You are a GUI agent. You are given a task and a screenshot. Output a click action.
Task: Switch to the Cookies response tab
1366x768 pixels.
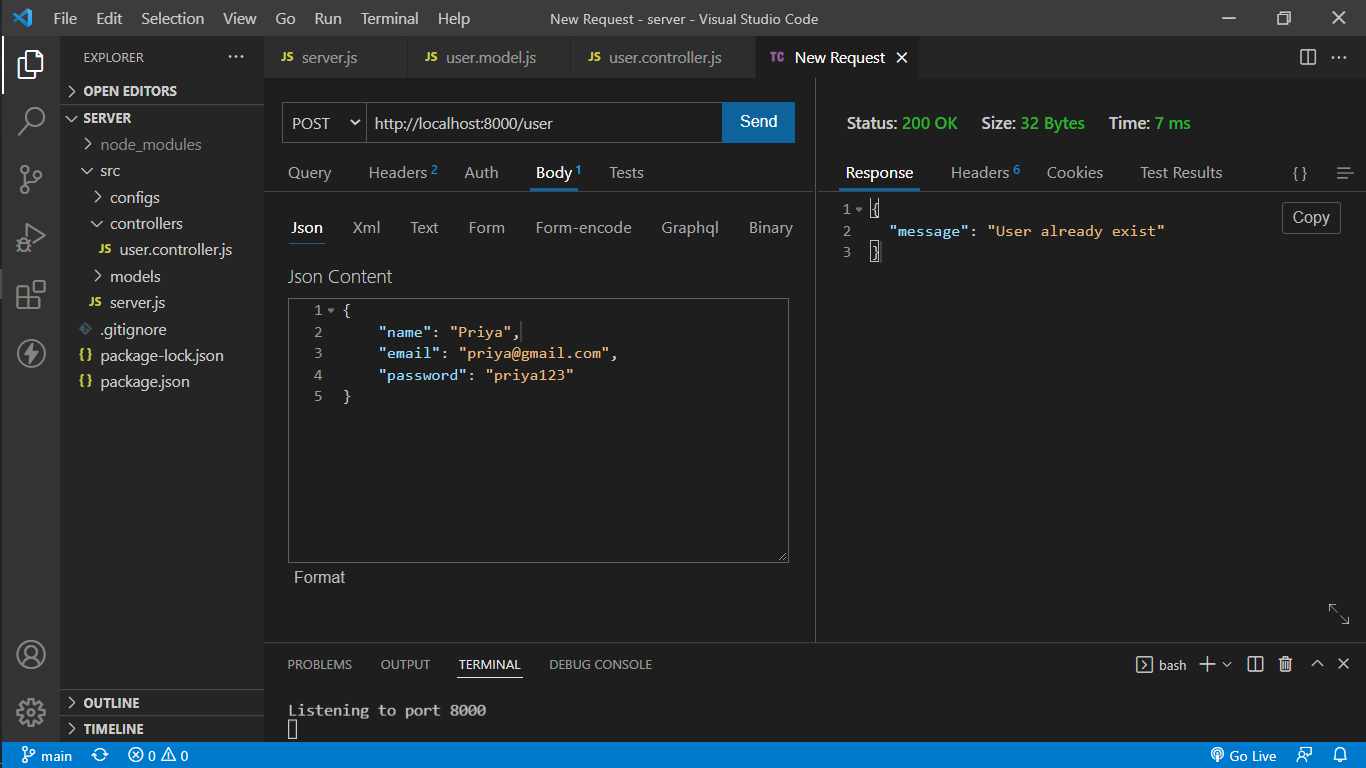(1074, 172)
